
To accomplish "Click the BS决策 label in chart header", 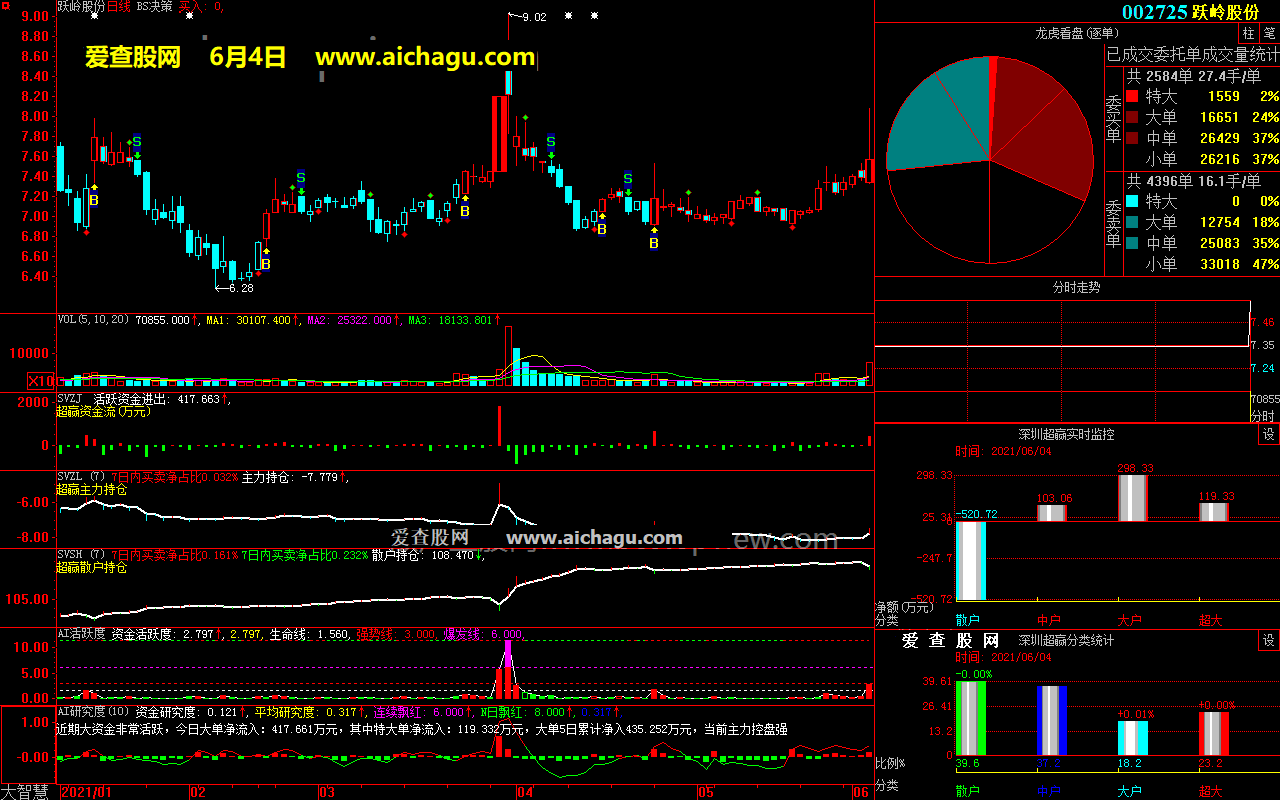I will click(154, 6).
